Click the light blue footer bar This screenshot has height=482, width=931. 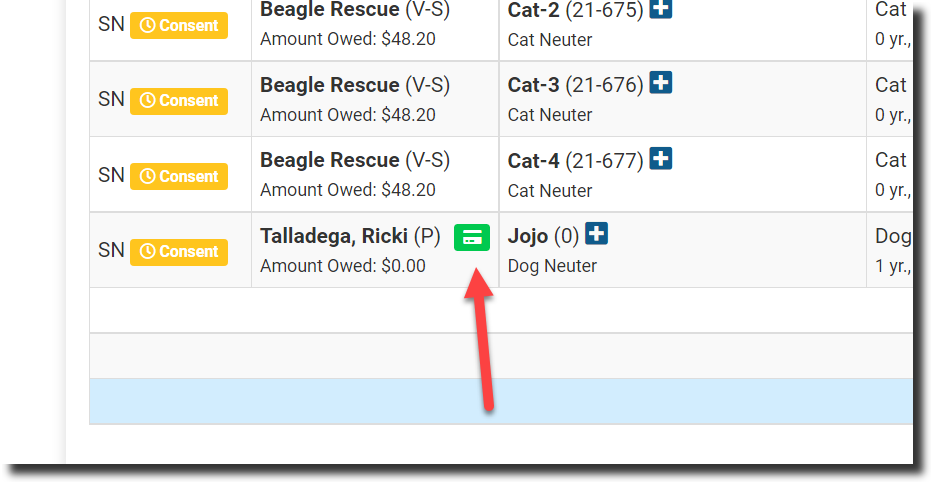click(500, 401)
